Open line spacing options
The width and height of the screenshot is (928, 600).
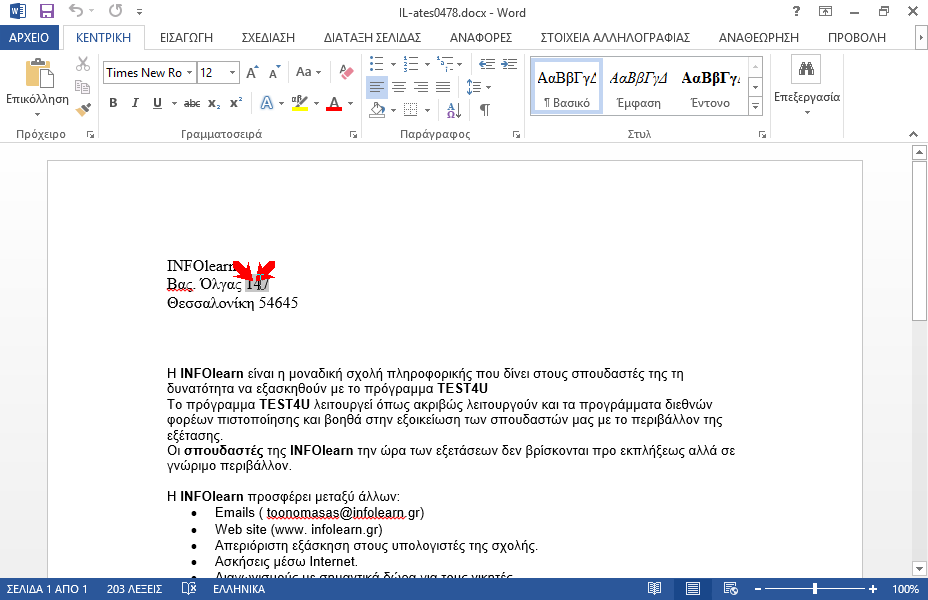click(478, 88)
